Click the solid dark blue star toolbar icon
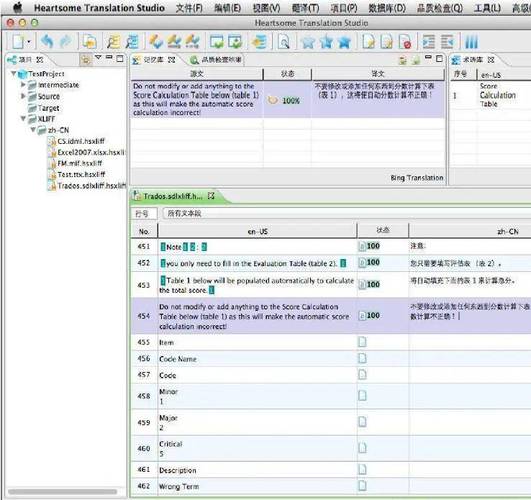Viewport: 531px width, 500px height. (x=345, y=42)
